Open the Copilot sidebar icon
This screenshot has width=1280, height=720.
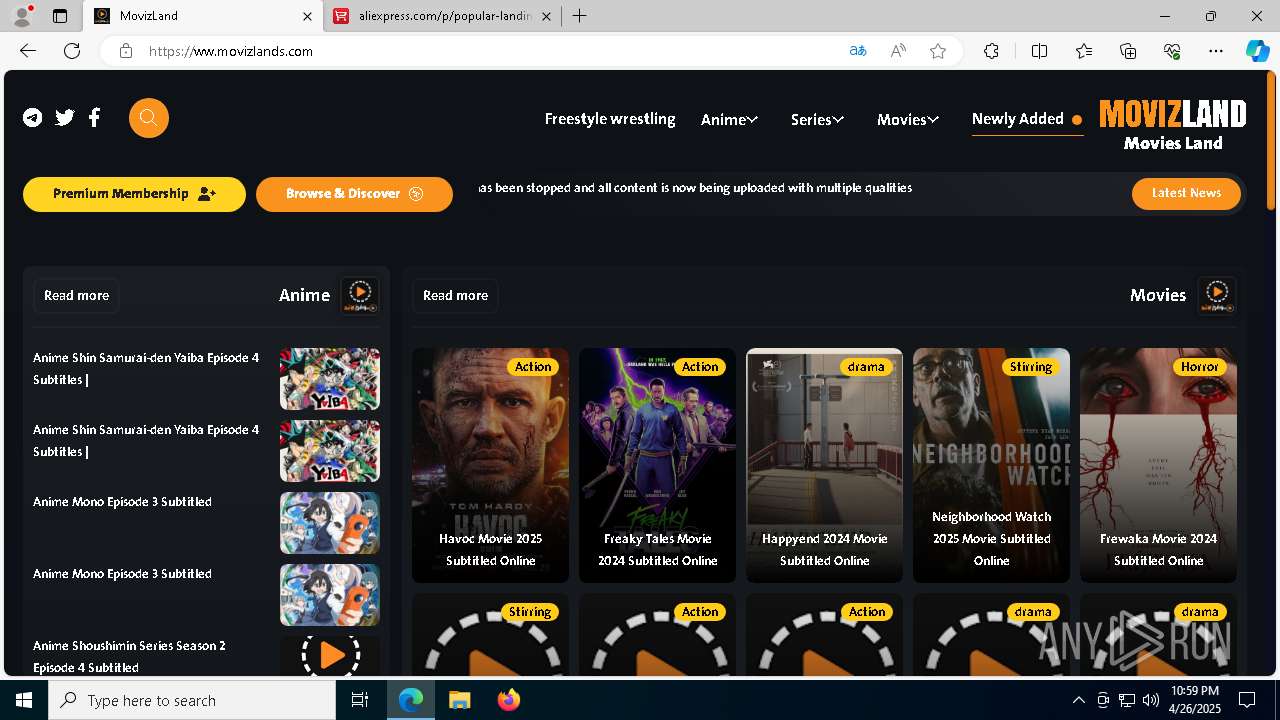1258,51
